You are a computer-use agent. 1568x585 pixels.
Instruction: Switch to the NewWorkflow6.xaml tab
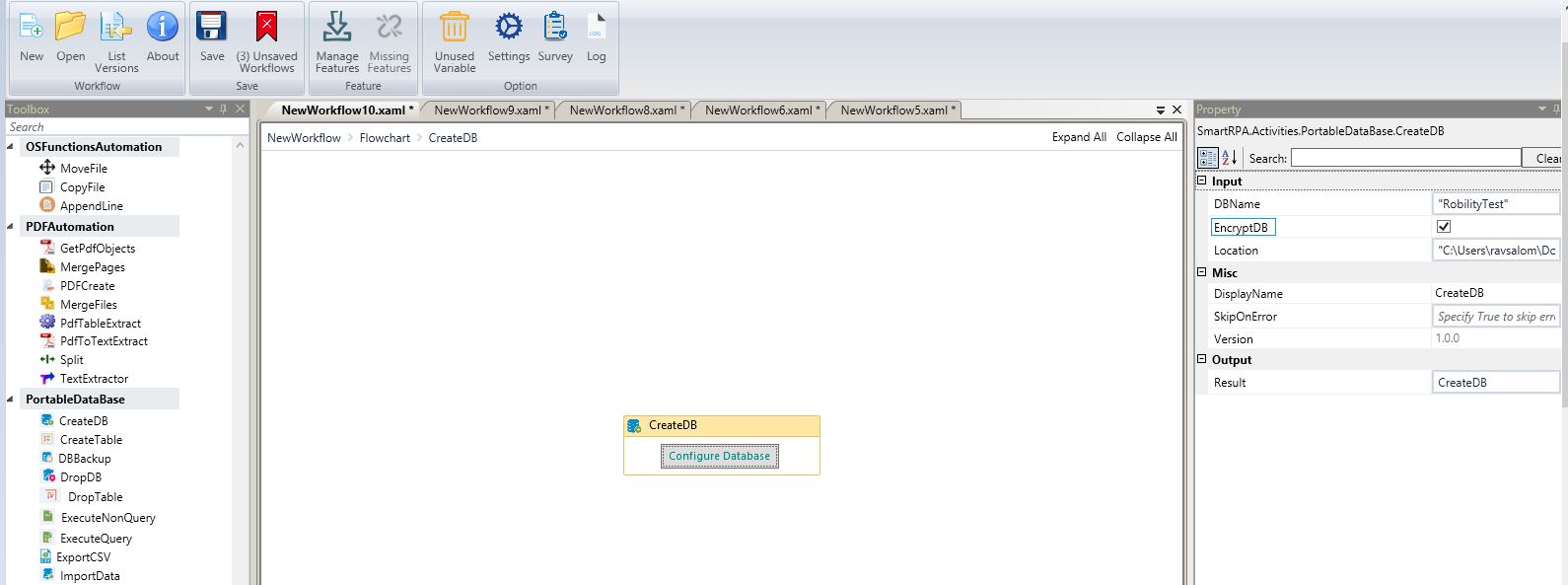(763, 110)
